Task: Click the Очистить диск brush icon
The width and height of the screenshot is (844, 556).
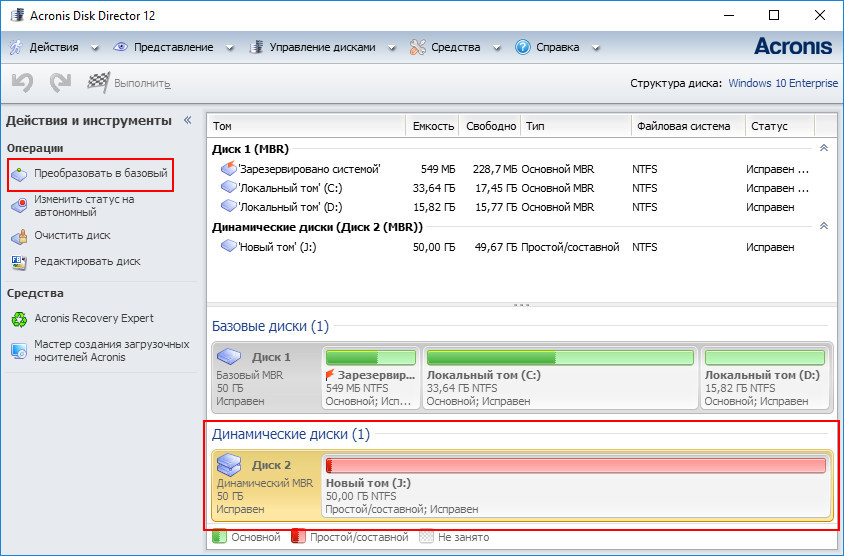Action: [x=19, y=236]
